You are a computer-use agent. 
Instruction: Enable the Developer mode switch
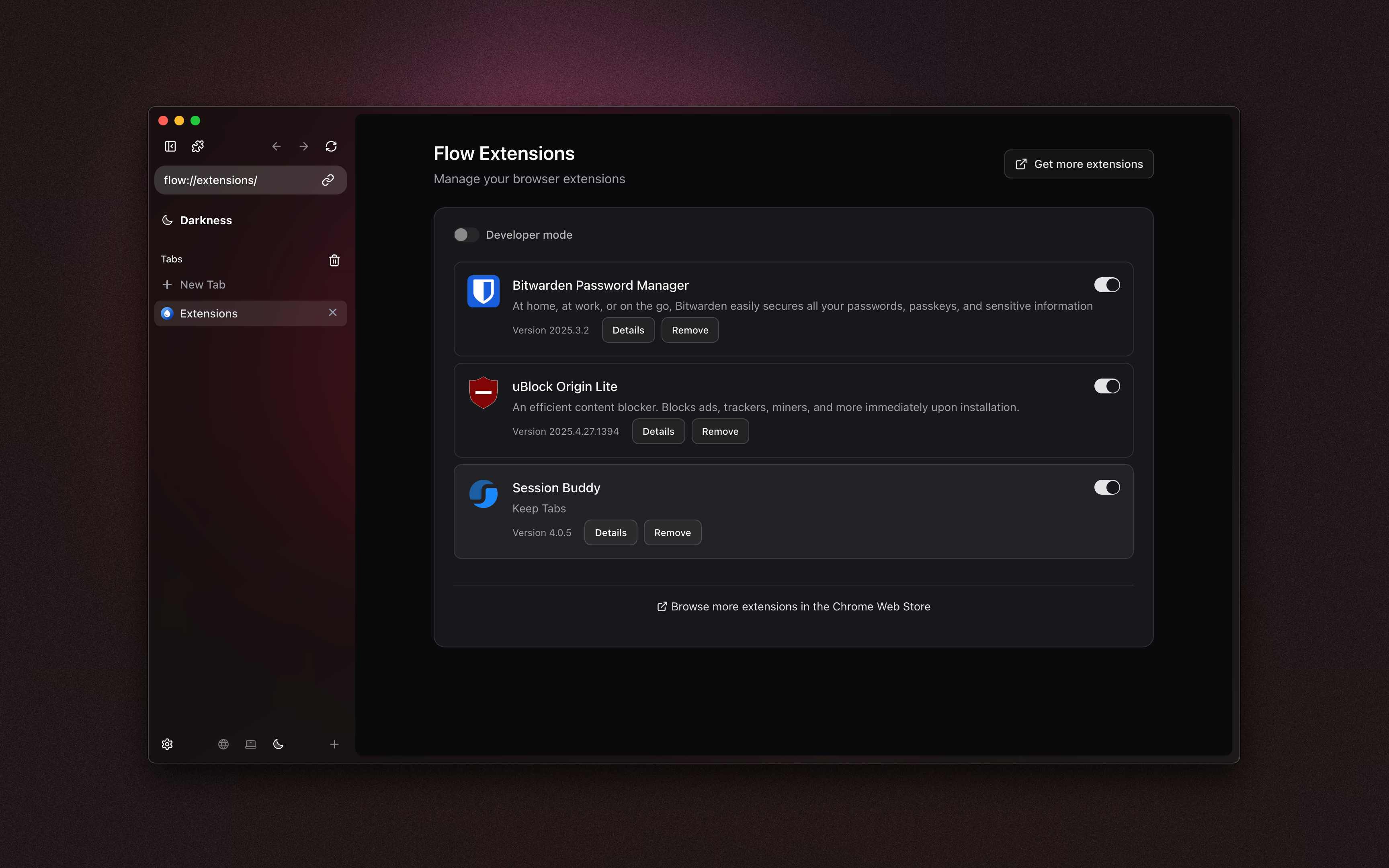(466, 235)
